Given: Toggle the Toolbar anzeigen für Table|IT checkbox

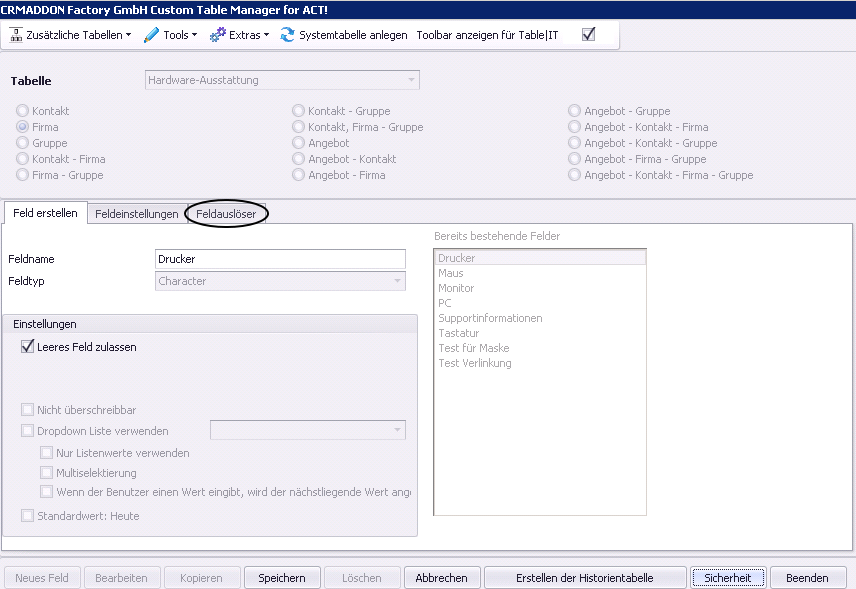Looking at the screenshot, I should (588, 34).
